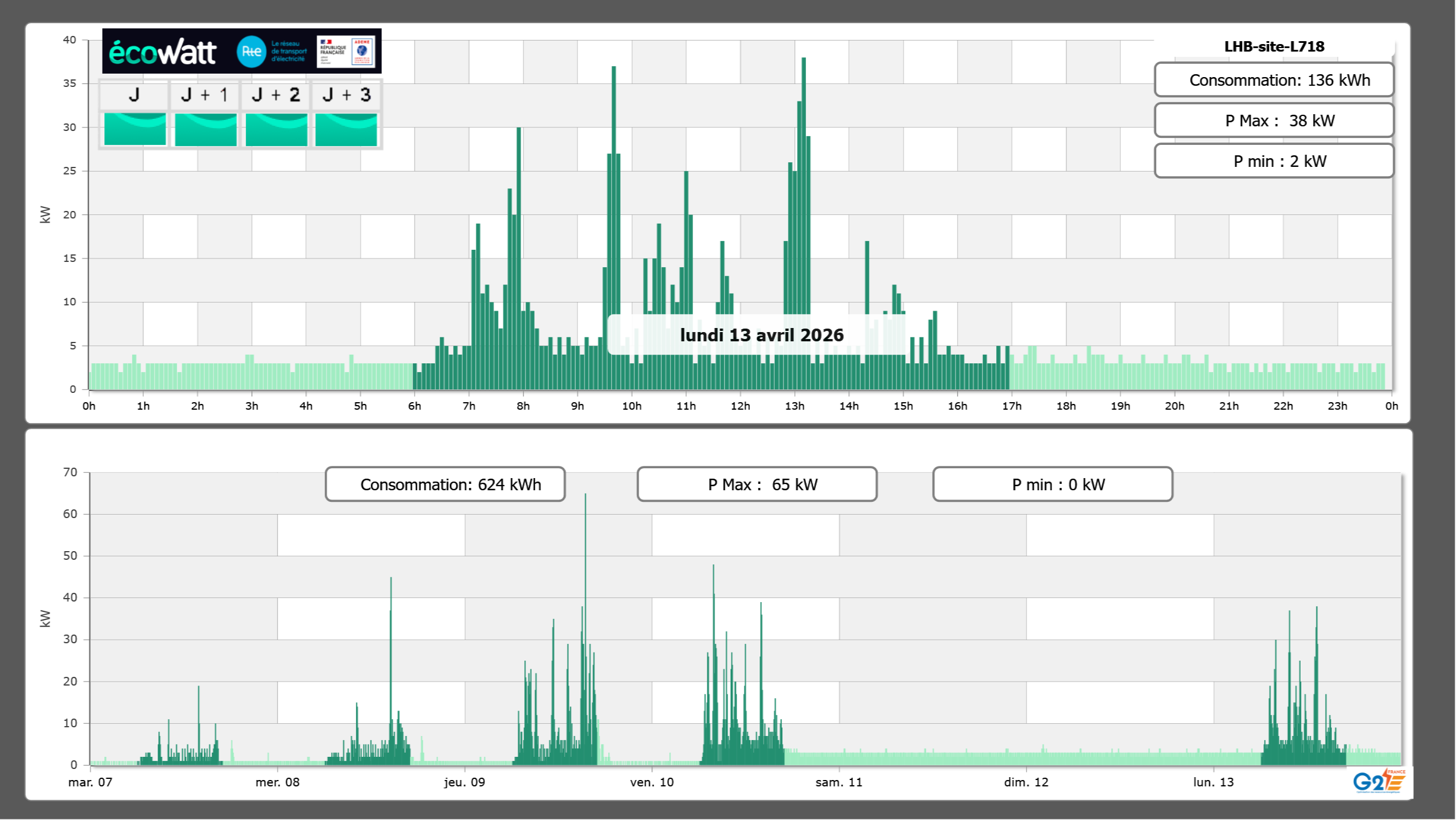The height and width of the screenshot is (820, 1456).
Task: Click the green J + 1 signal icon
Action: click(205, 129)
